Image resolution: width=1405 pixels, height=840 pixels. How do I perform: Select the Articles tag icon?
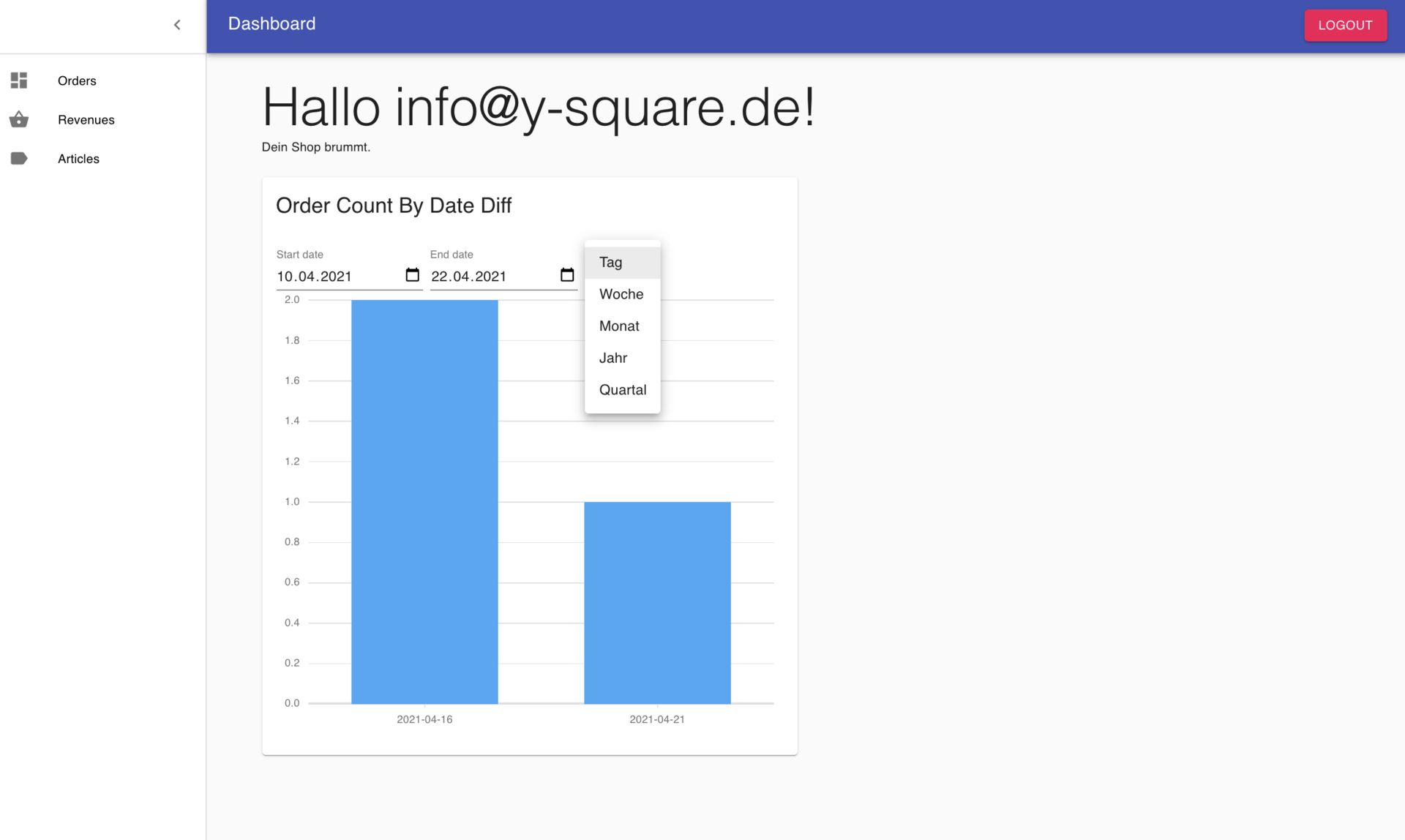pyautogui.click(x=19, y=158)
